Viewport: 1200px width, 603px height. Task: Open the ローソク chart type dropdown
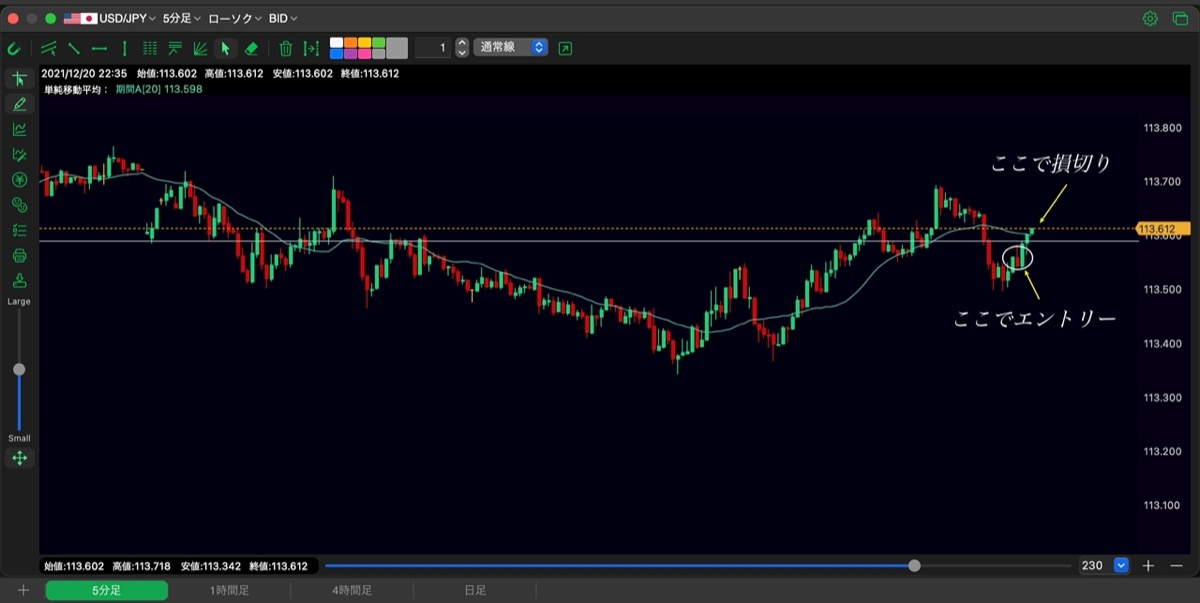235,19
